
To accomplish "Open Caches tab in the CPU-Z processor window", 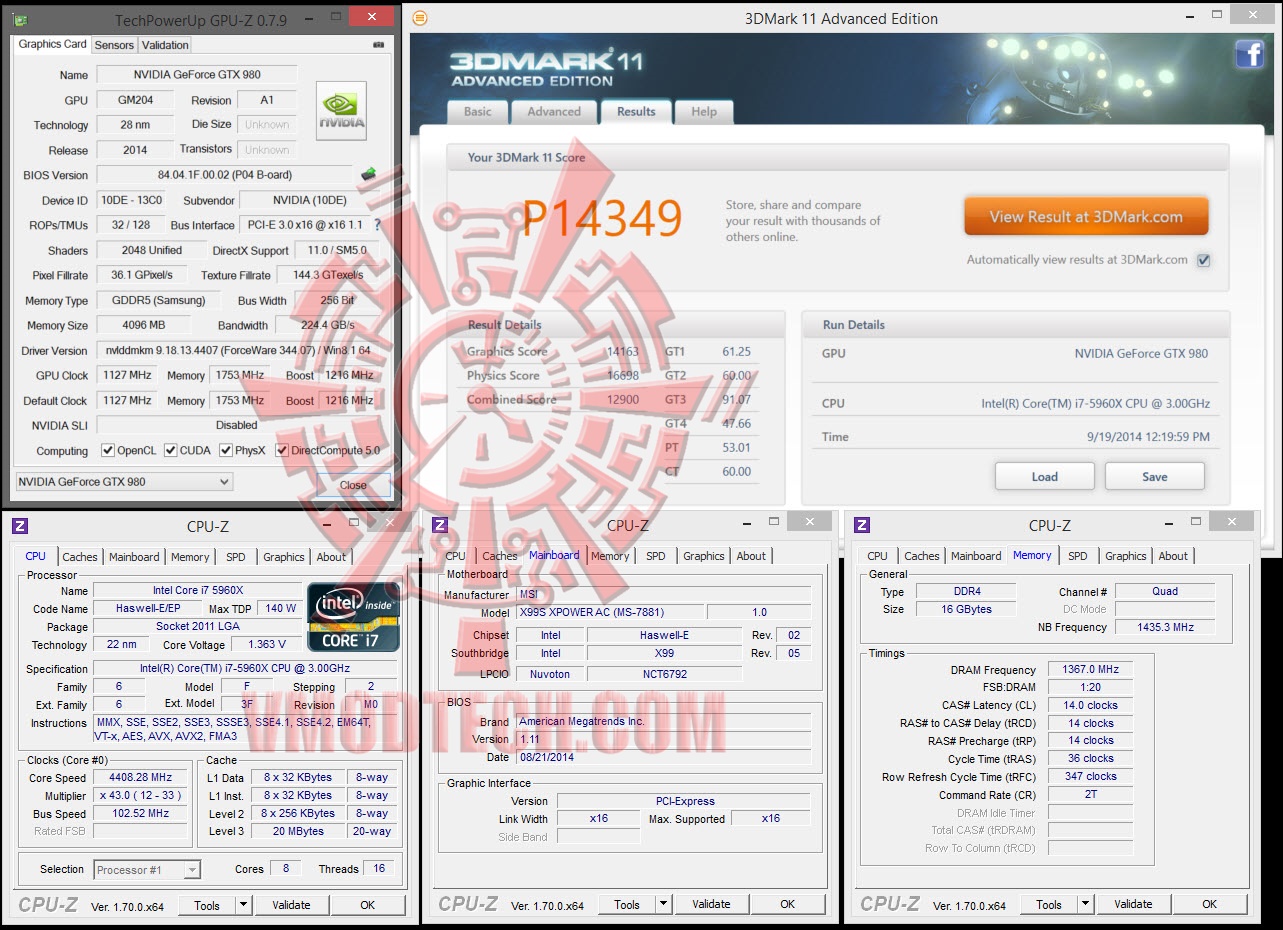I will point(80,557).
